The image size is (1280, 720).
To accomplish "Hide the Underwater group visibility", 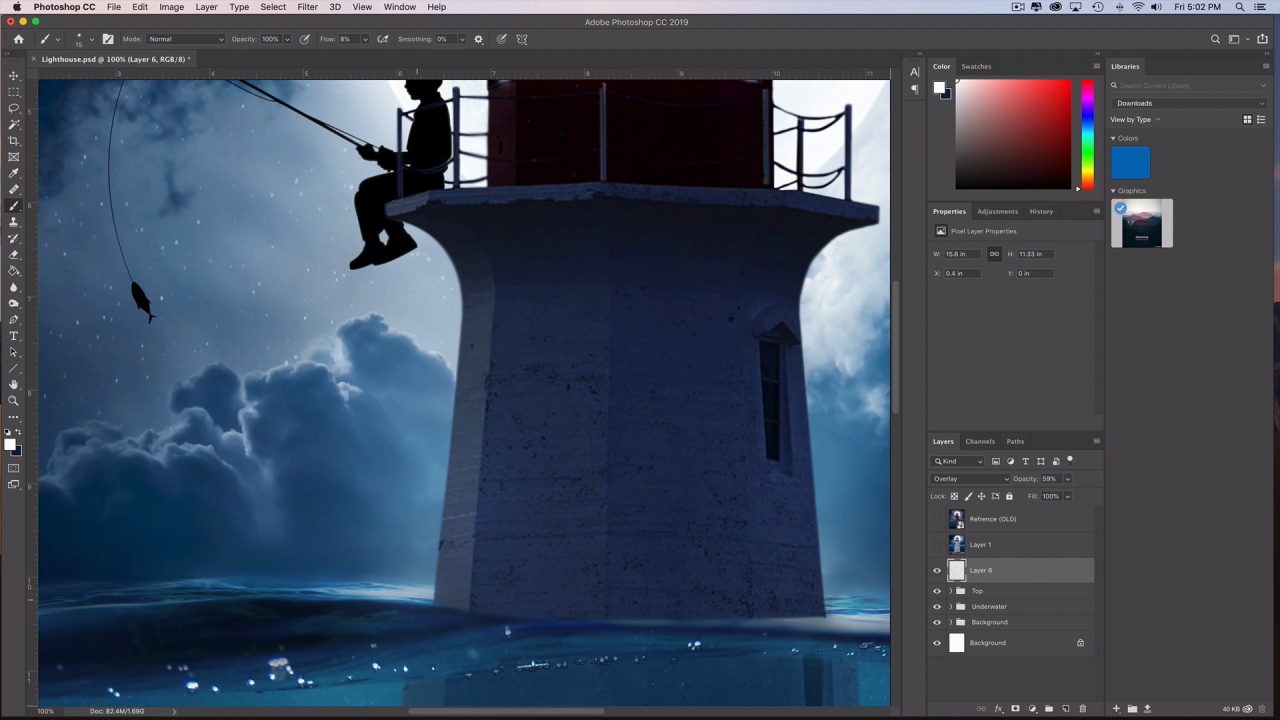I will coord(937,607).
